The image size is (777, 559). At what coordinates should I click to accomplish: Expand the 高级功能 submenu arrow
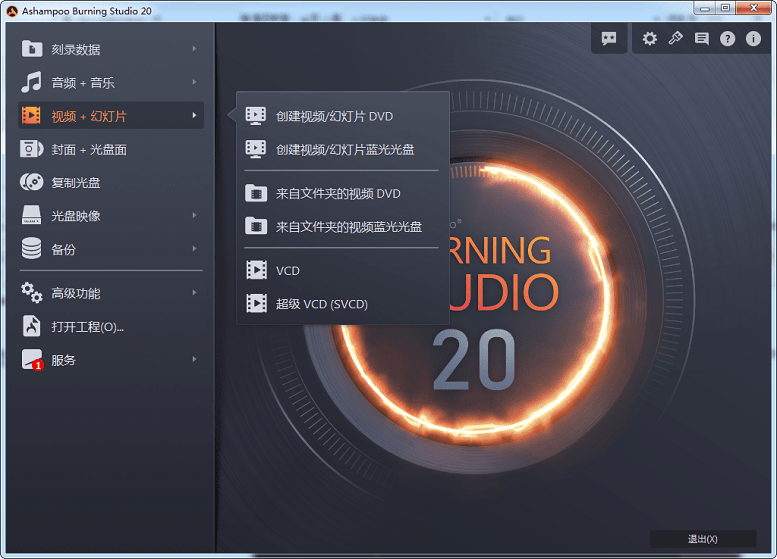coord(194,292)
